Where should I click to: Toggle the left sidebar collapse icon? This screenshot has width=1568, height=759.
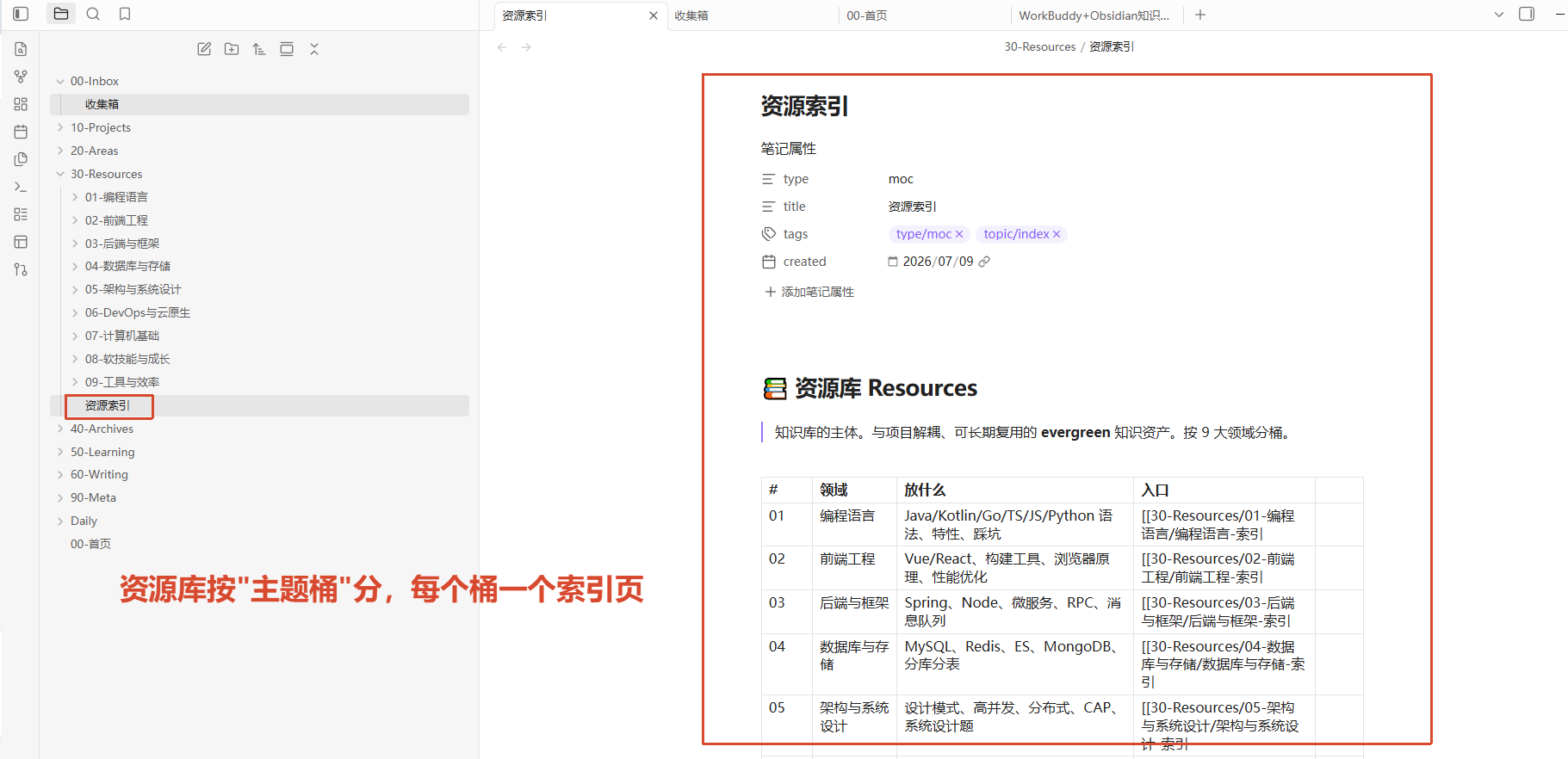21,14
